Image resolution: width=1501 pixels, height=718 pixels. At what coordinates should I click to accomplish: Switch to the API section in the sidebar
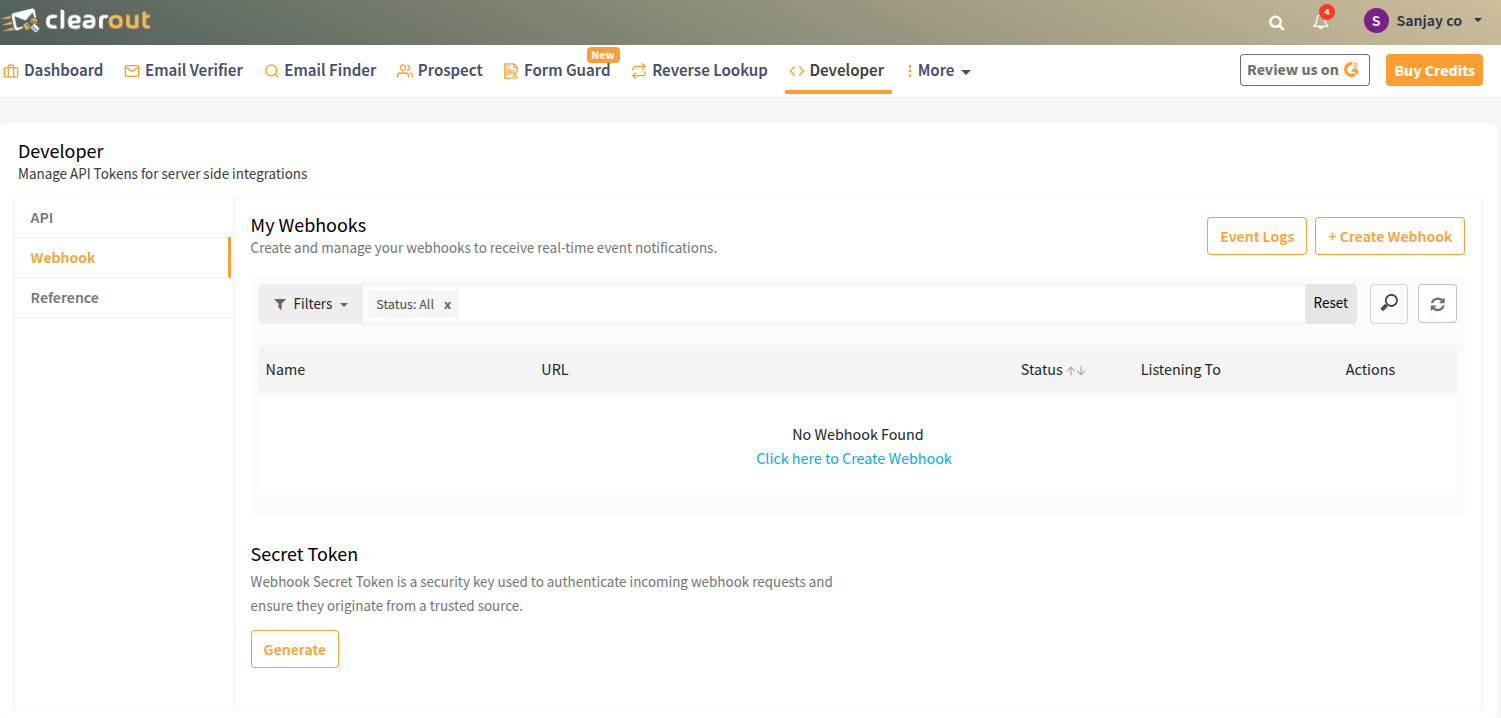pyautogui.click(x=42, y=217)
